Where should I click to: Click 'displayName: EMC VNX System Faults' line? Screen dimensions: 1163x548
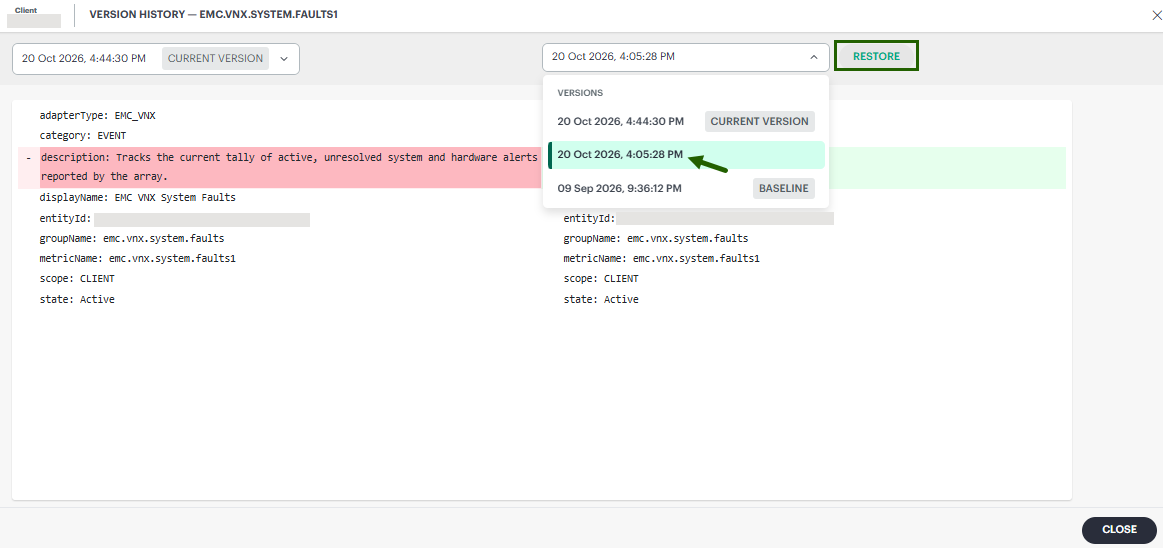click(x=138, y=198)
